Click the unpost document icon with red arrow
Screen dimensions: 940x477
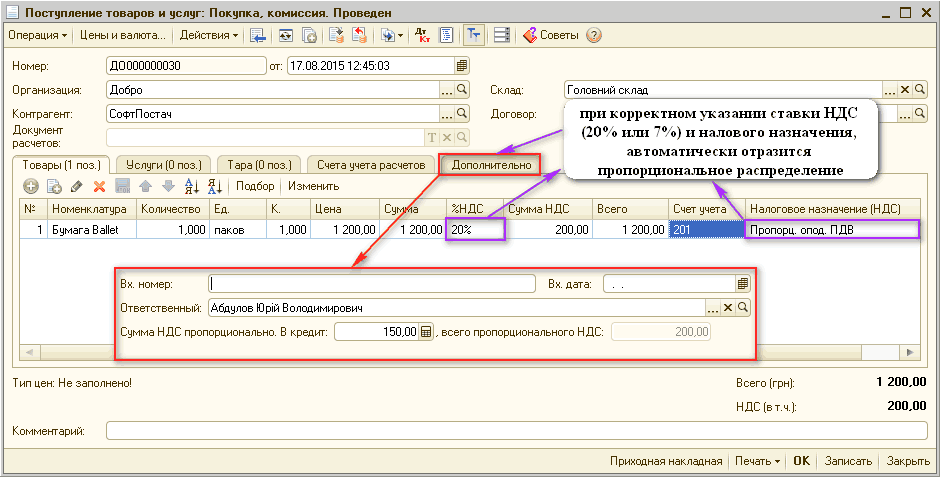pos(359,35)
